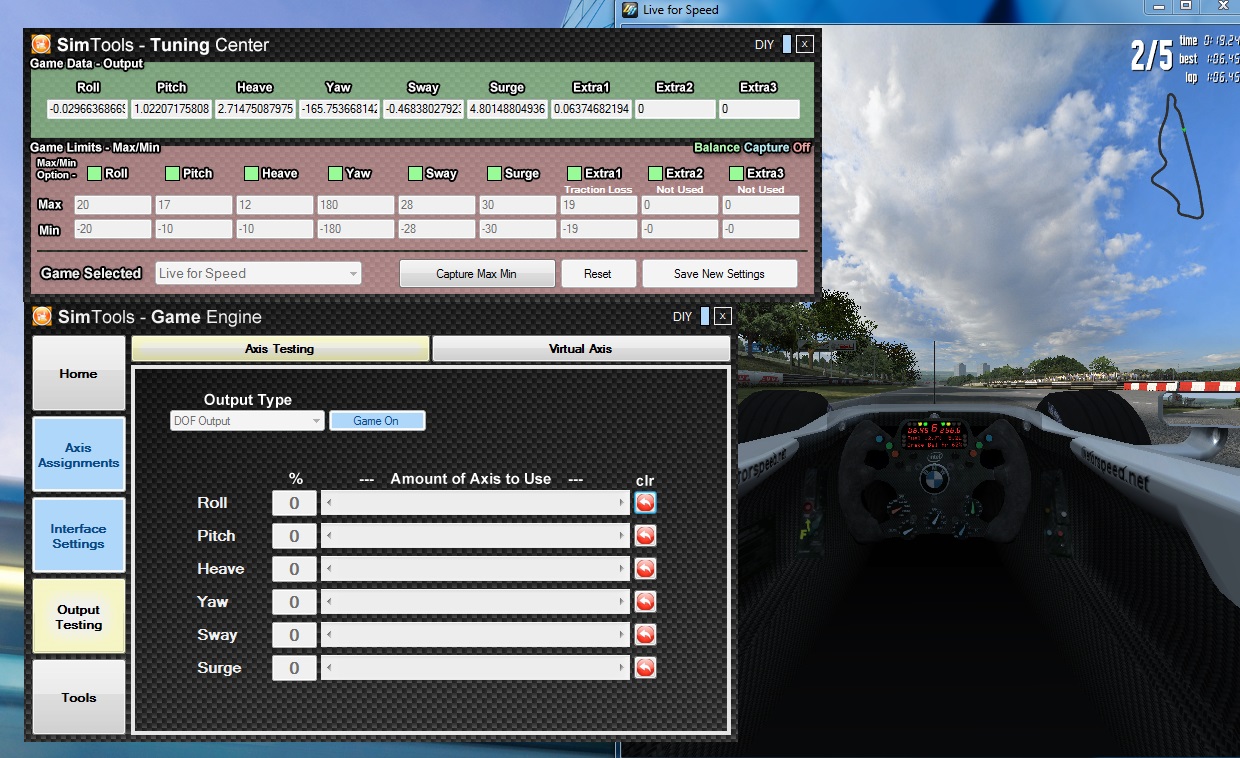The height and width of the screenshot is (758, 1240).
Task: Click the blue minimize bar in Tuning Center
Action: point(787,44)
